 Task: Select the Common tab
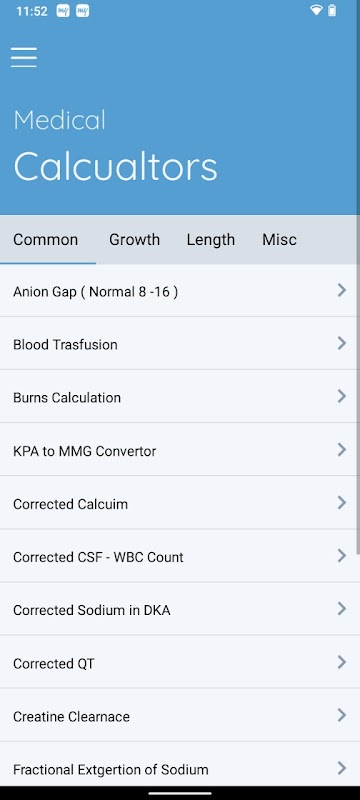(x=46, y=240)
